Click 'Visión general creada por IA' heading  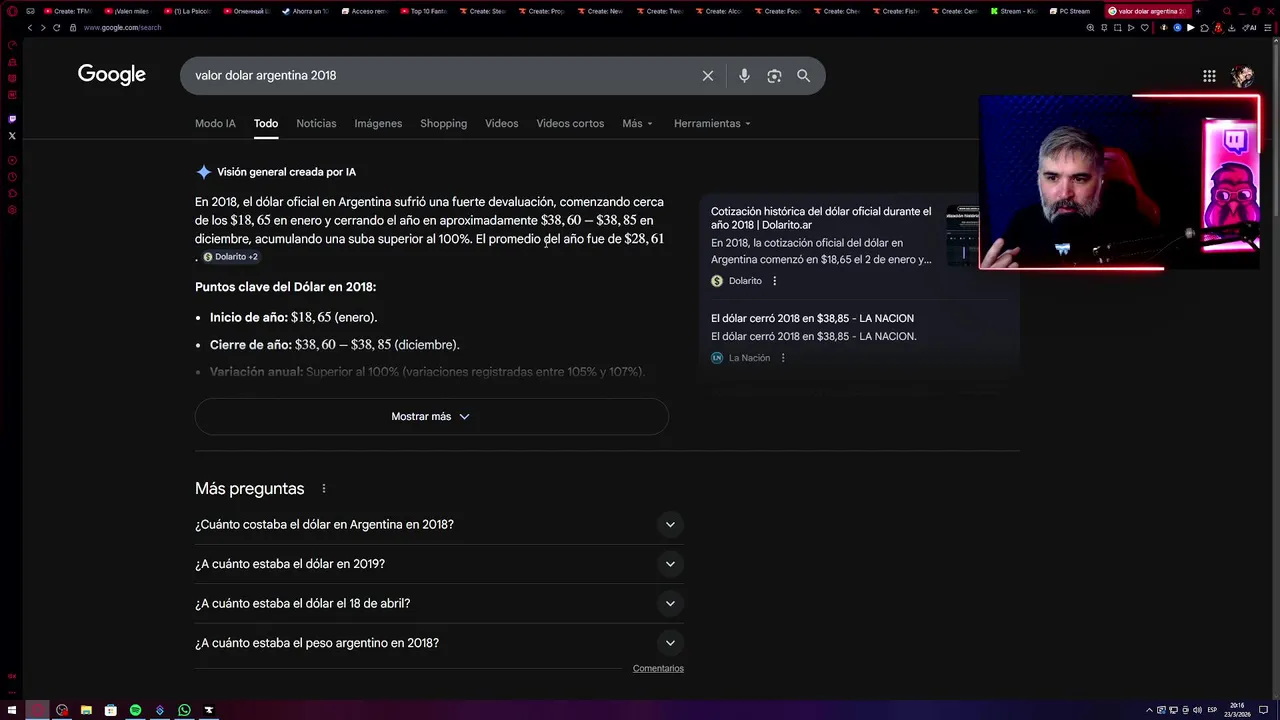tap(286, 172)
